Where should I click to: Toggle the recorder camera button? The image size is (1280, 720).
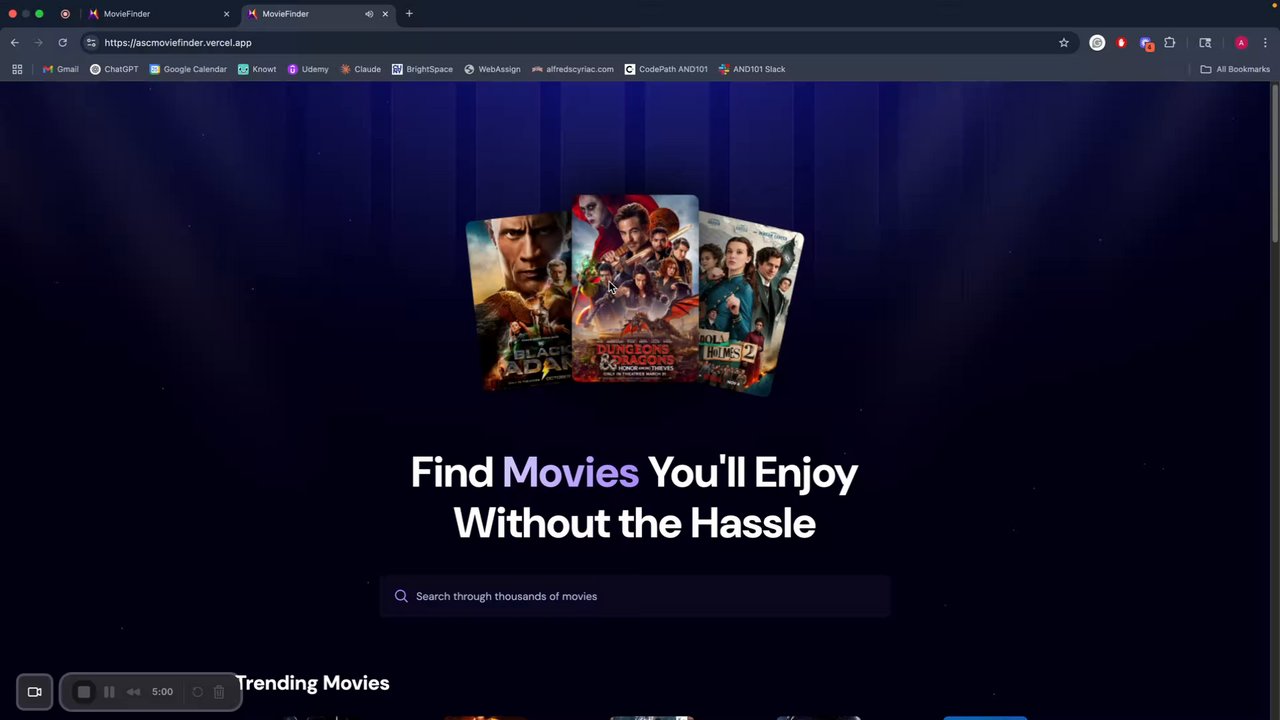(x=34, y=692)
